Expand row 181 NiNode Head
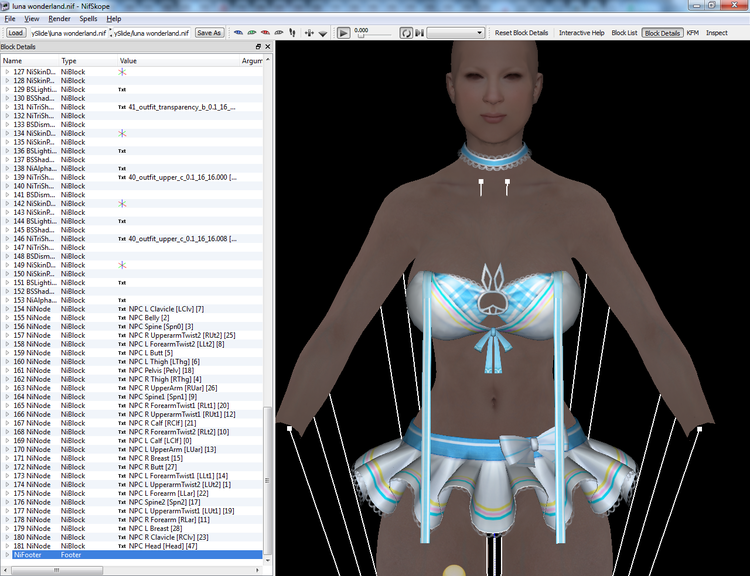 coord(7,546)
